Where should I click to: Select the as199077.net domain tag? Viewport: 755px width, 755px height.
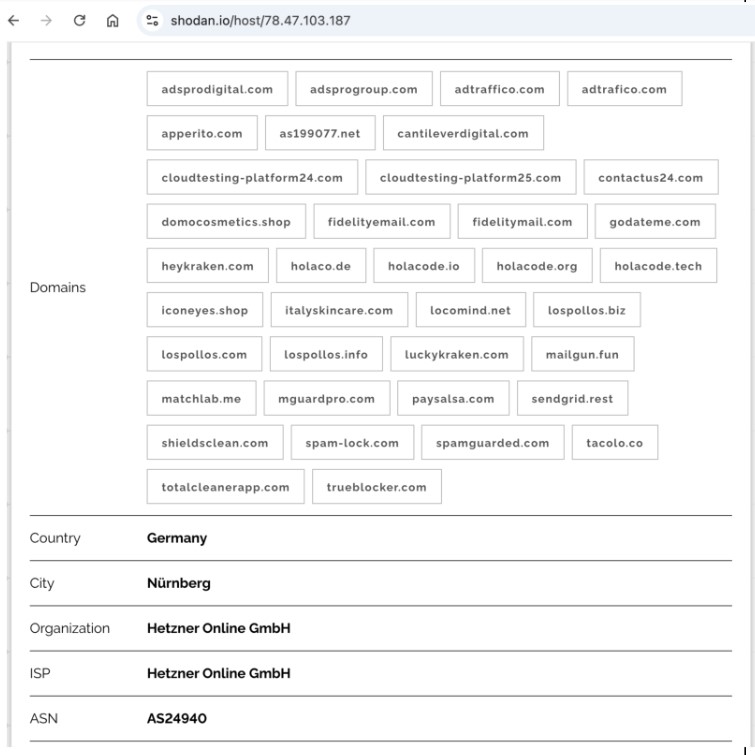point(320,133)
